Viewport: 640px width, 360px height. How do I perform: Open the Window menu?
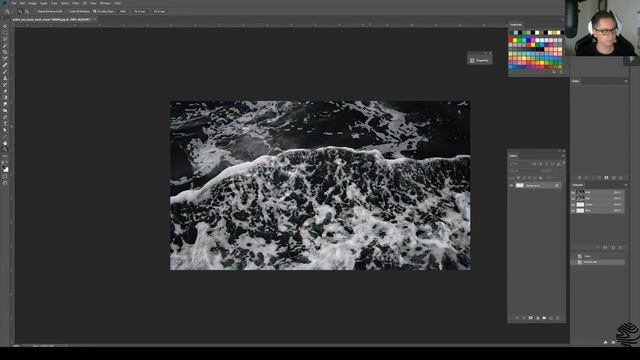point(105,3)
